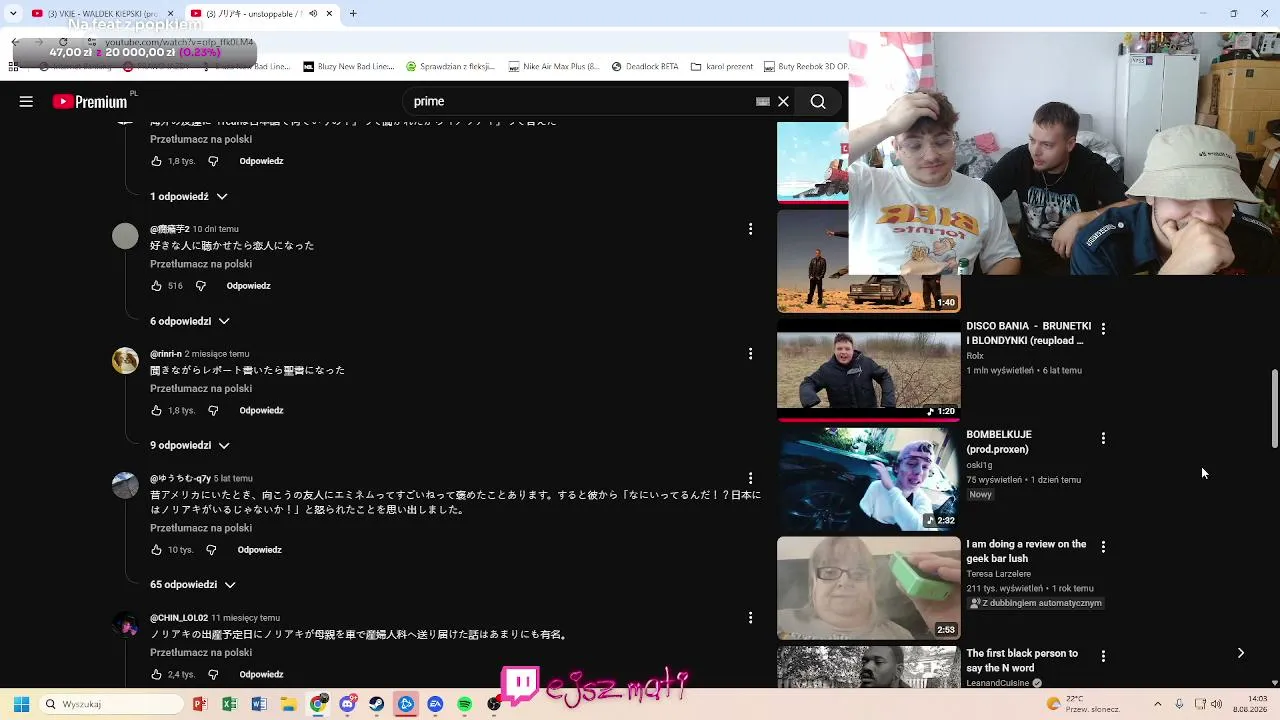Open more options for DISCO BANIA video
The height and width of the screenshot is (720, 1280).
pos(1103,328)
